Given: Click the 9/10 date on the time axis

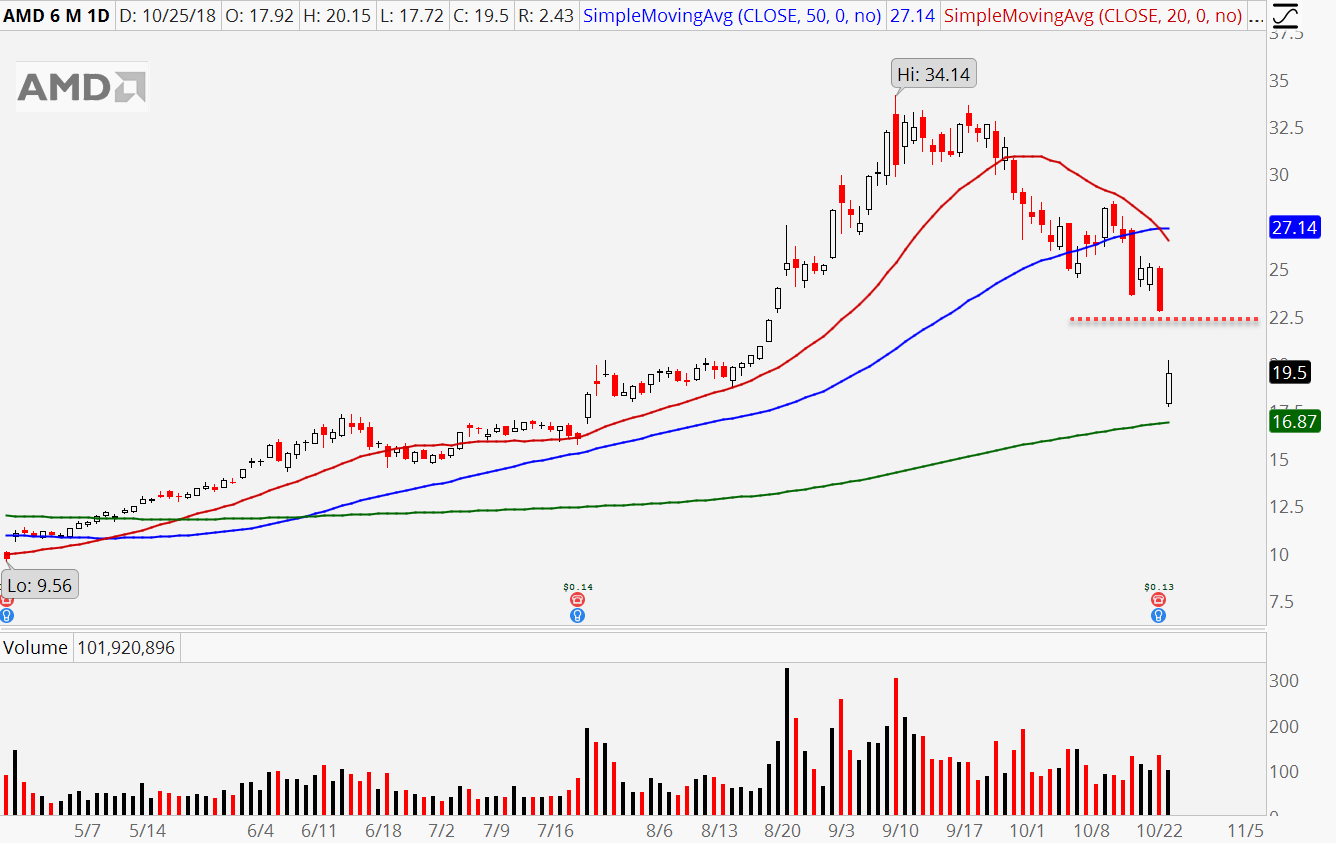Looking at the screenshot, I should [900, 831].
